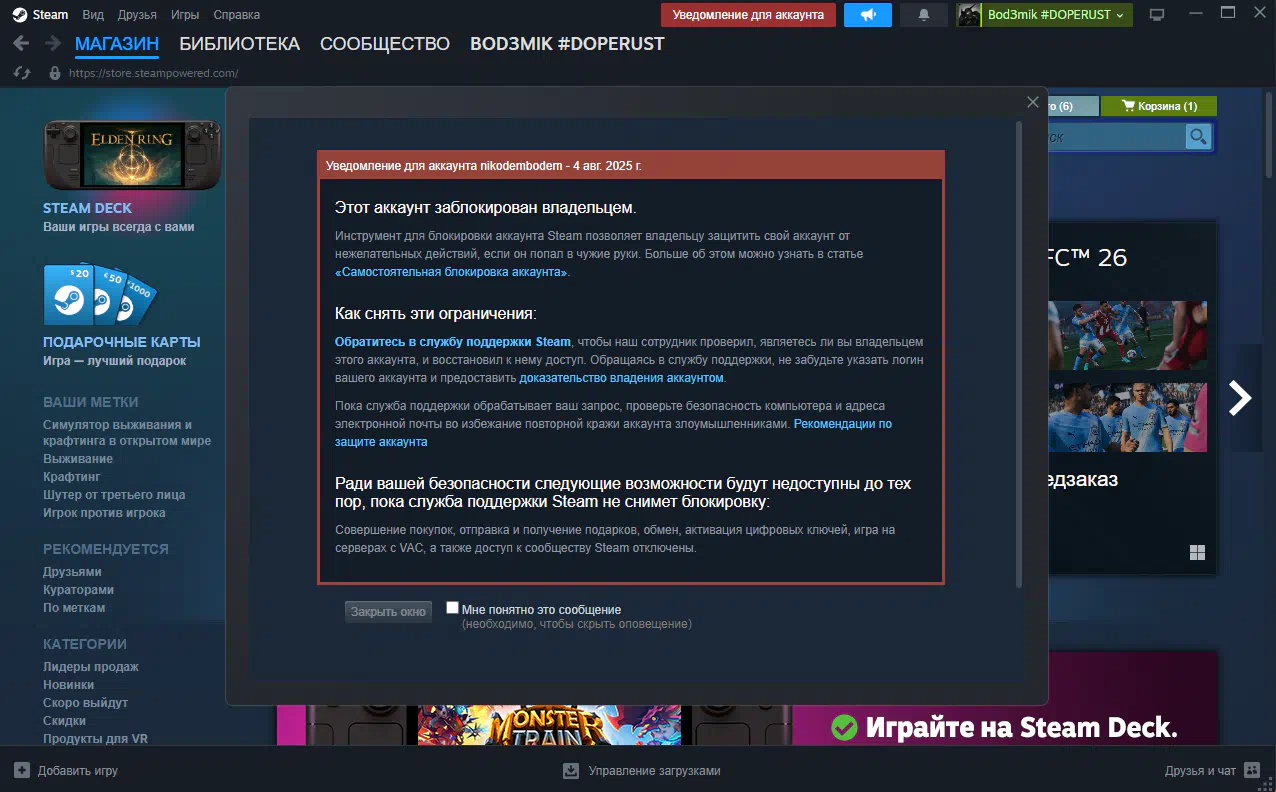Image resolution: width=1276 pixels, height=792 pixels.
Task: Click the store URL address text
Action: (x=153, y=73)
